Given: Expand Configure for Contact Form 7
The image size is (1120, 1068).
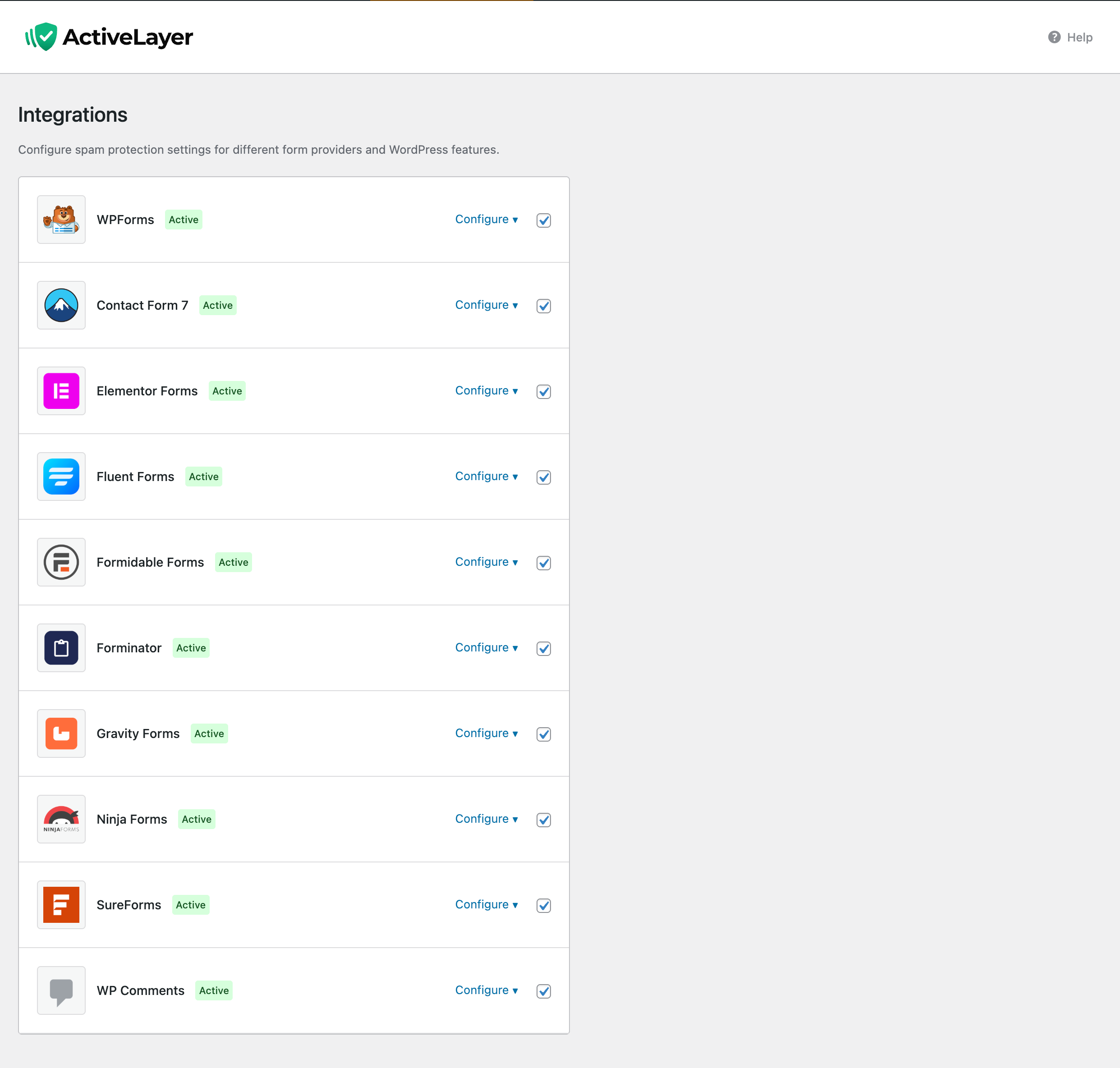Looking at the screenshot, I should coord(486,305).
